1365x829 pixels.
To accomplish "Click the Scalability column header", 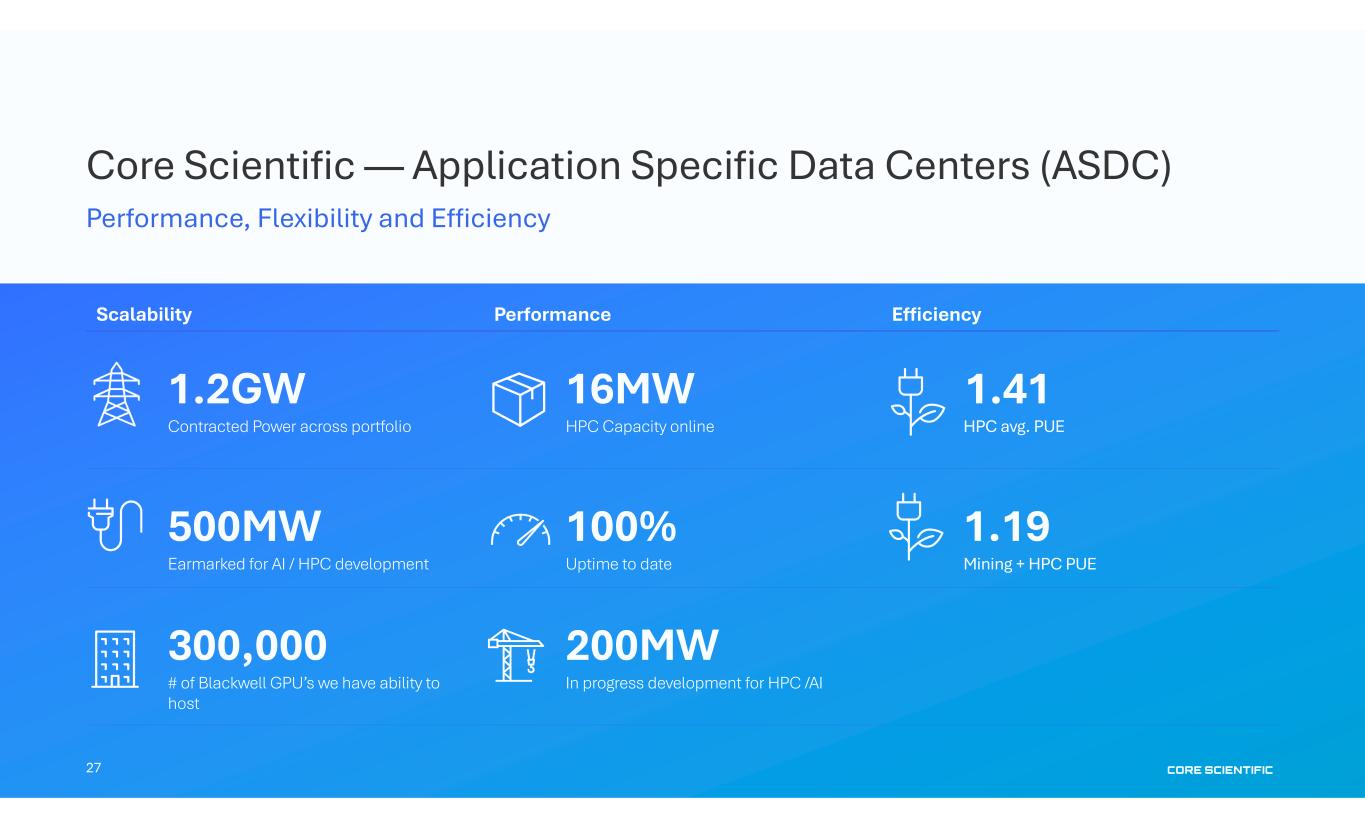I will (x=144, y=315).
